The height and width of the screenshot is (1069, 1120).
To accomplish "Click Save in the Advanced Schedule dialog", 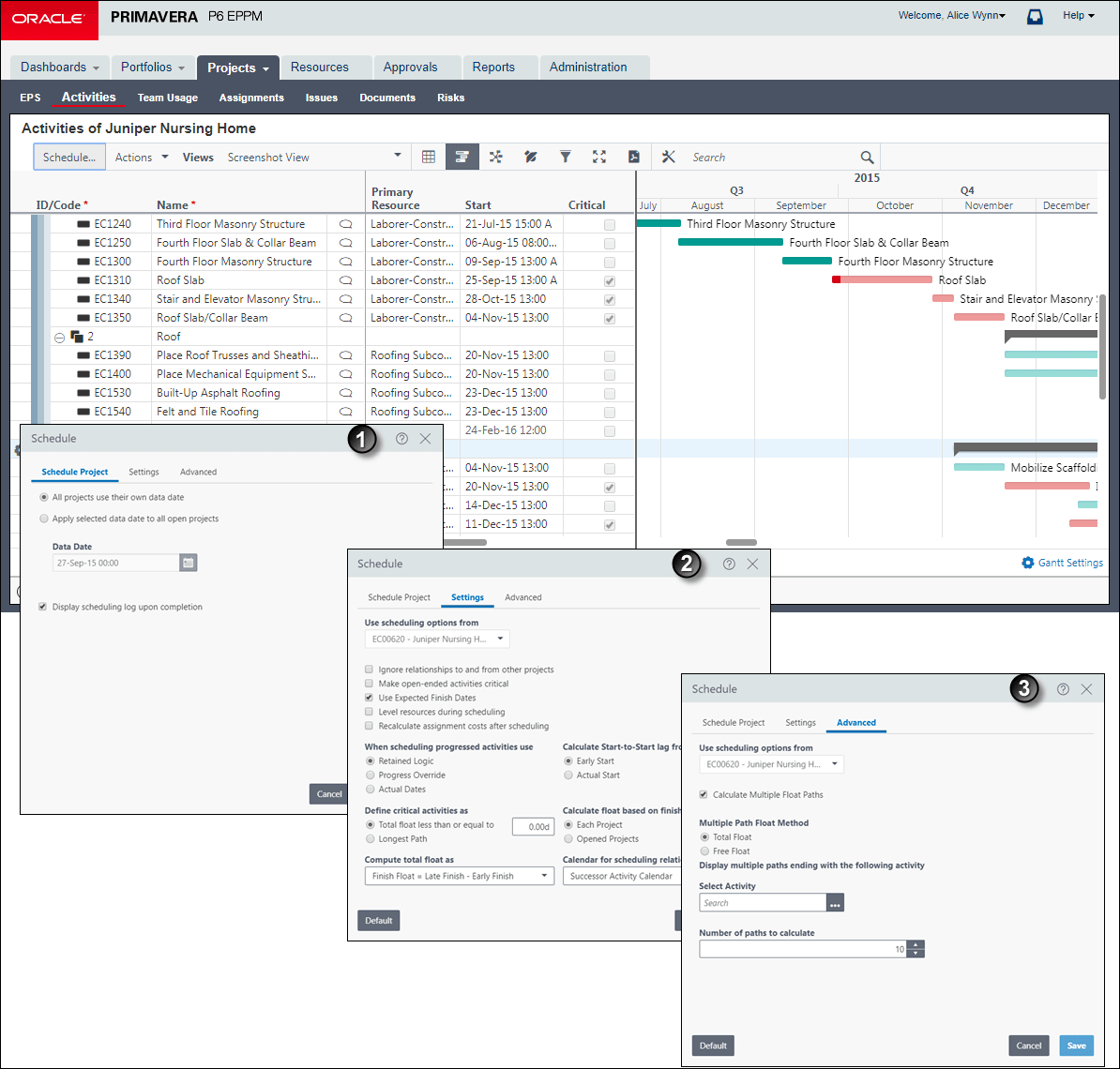I will (1077, 1046).
